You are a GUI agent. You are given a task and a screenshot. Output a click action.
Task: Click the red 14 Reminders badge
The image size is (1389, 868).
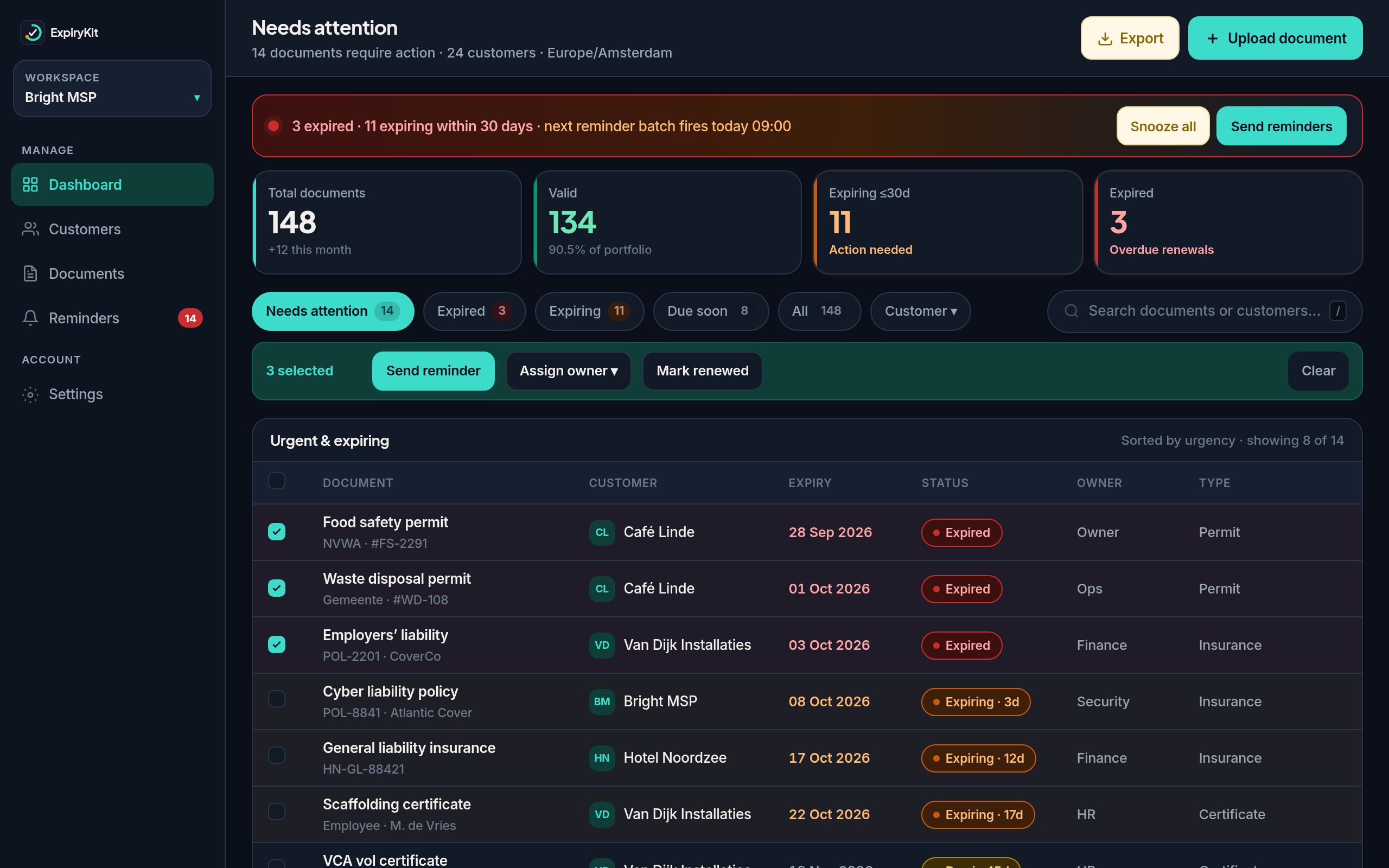(190, 318)
